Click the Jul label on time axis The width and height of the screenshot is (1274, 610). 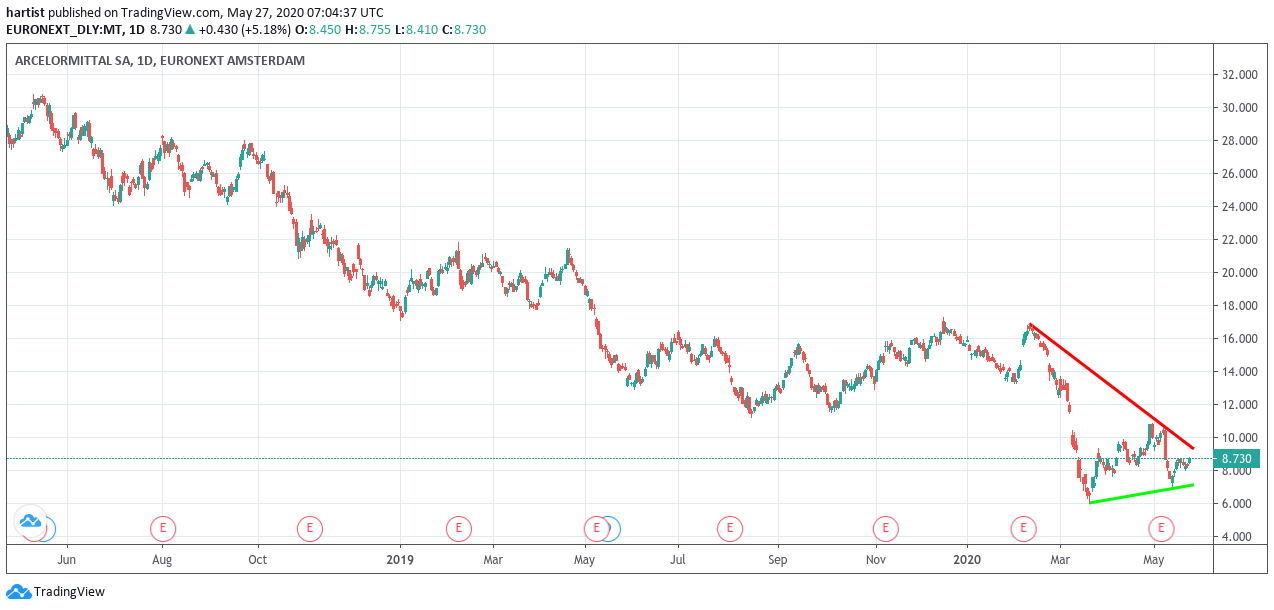pyautogui.click(x=678, y=560)
